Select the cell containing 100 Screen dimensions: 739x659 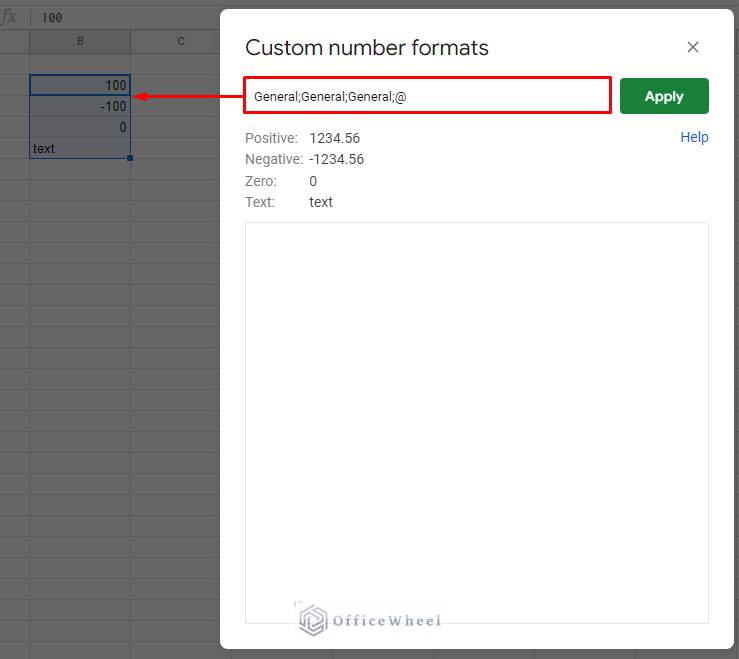pos(80,85)
